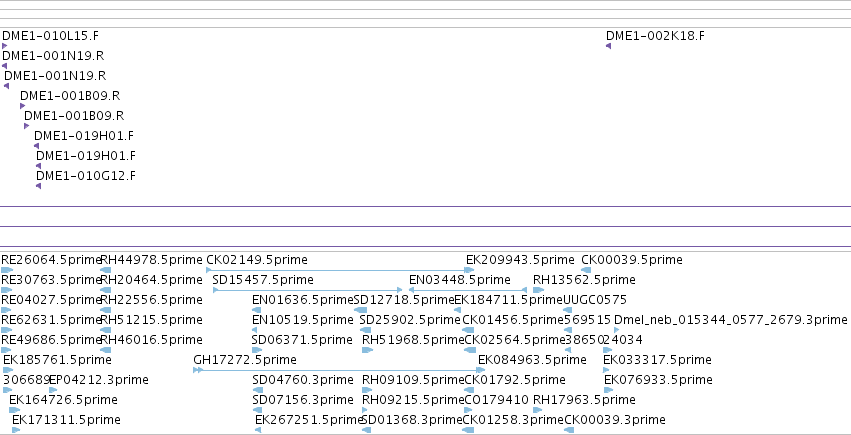
Task: Select the CK01456.5prime label
Action: point(513,320)
